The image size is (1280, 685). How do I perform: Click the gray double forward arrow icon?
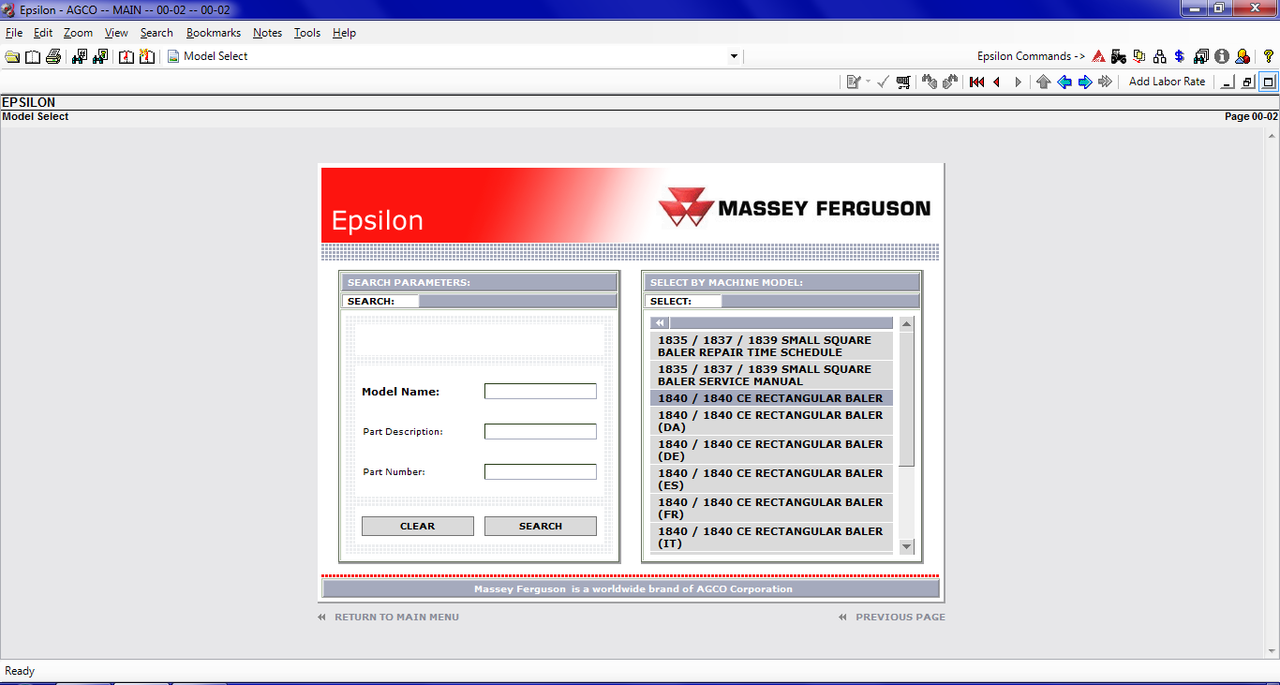[1105, 82]
